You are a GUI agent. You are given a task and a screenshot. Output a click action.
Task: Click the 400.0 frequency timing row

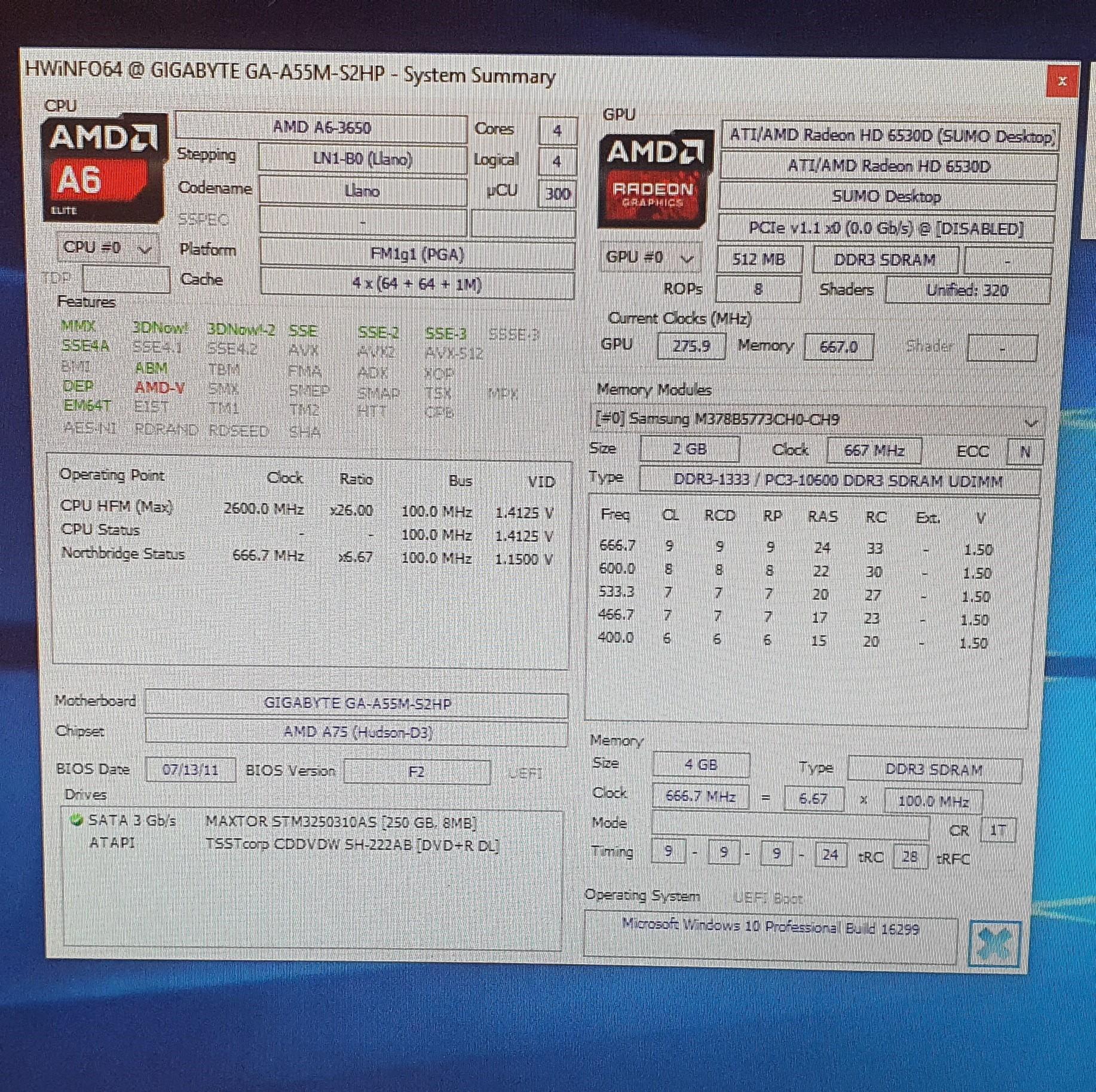pos(792,640)
